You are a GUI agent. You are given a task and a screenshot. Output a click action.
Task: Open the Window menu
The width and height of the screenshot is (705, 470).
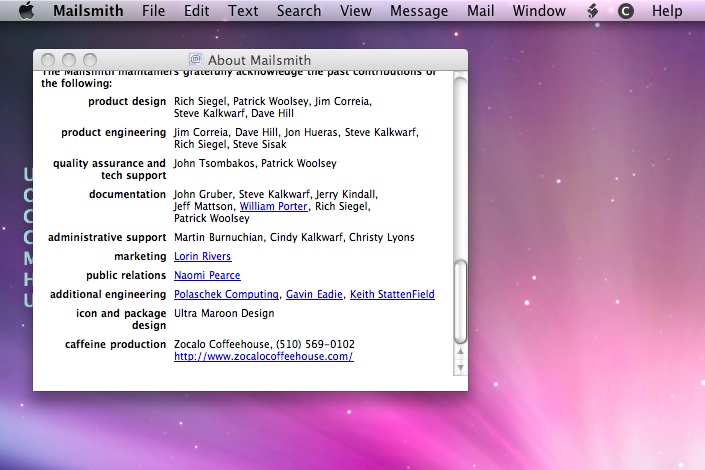tap(539, 11)
